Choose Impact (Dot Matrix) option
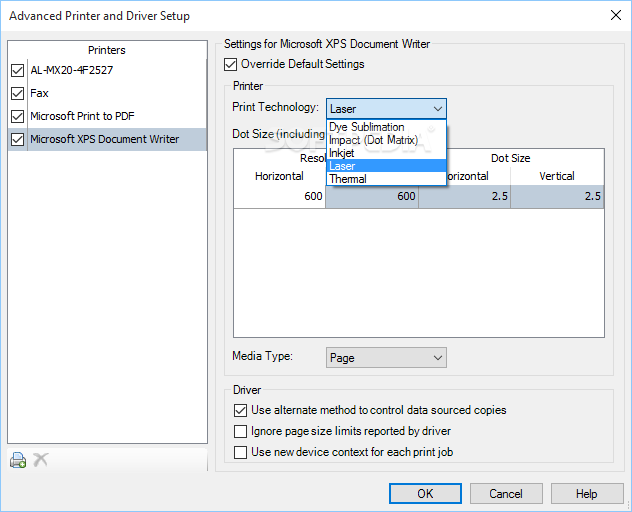This screenshot has width=632, height=512. click(x=386, y=140)
